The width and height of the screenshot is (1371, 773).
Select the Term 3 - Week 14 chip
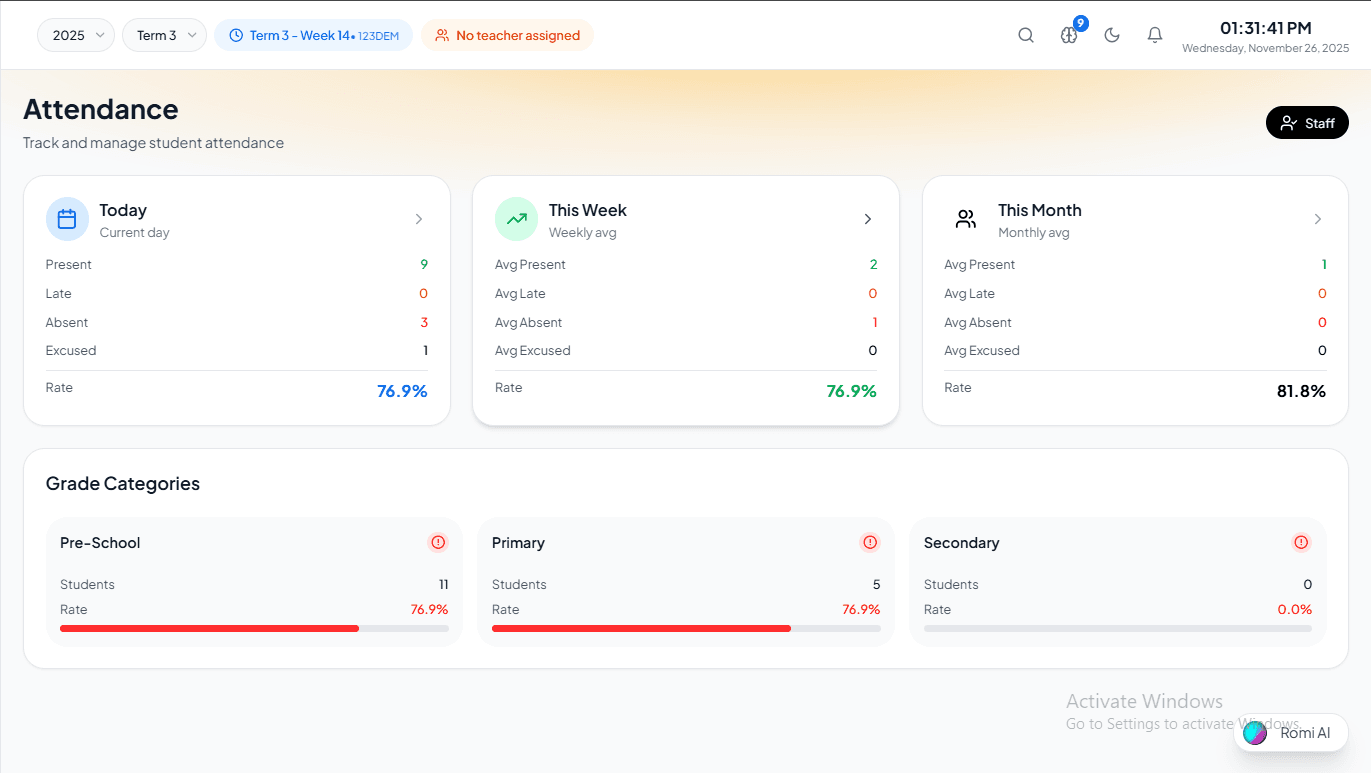click(313, 34)
